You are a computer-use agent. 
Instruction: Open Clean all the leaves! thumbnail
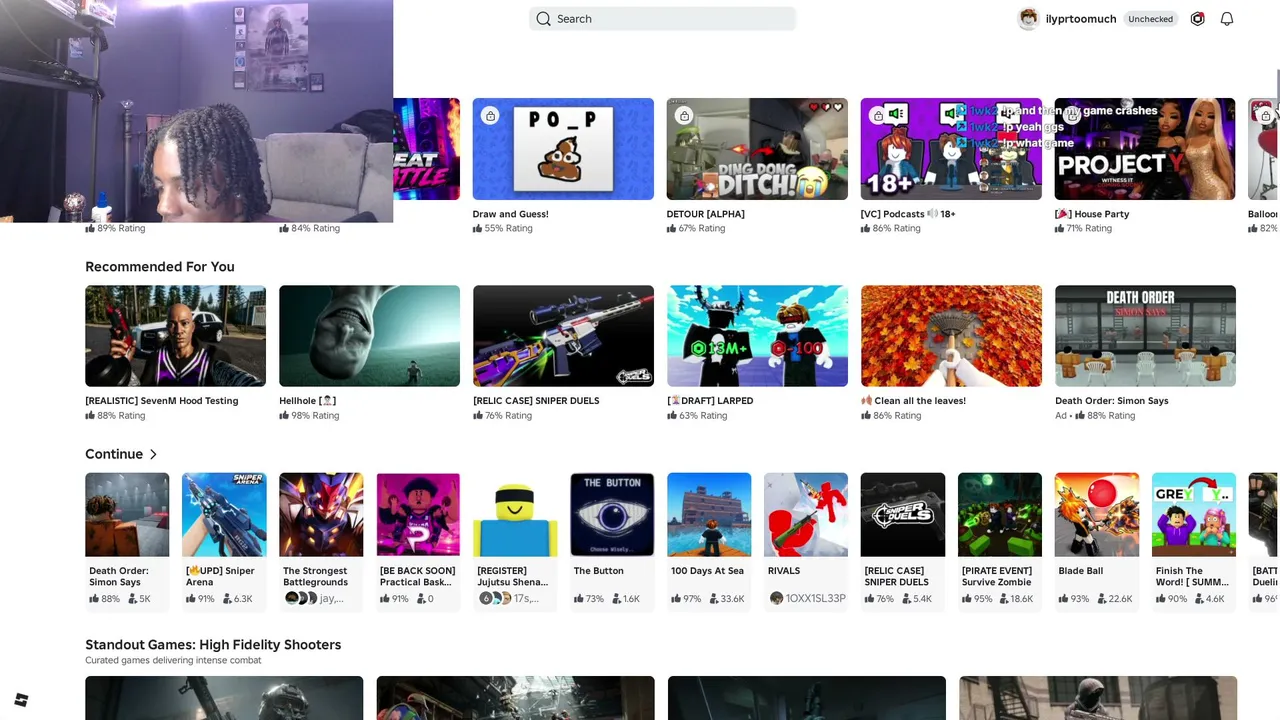click(951, 336)
